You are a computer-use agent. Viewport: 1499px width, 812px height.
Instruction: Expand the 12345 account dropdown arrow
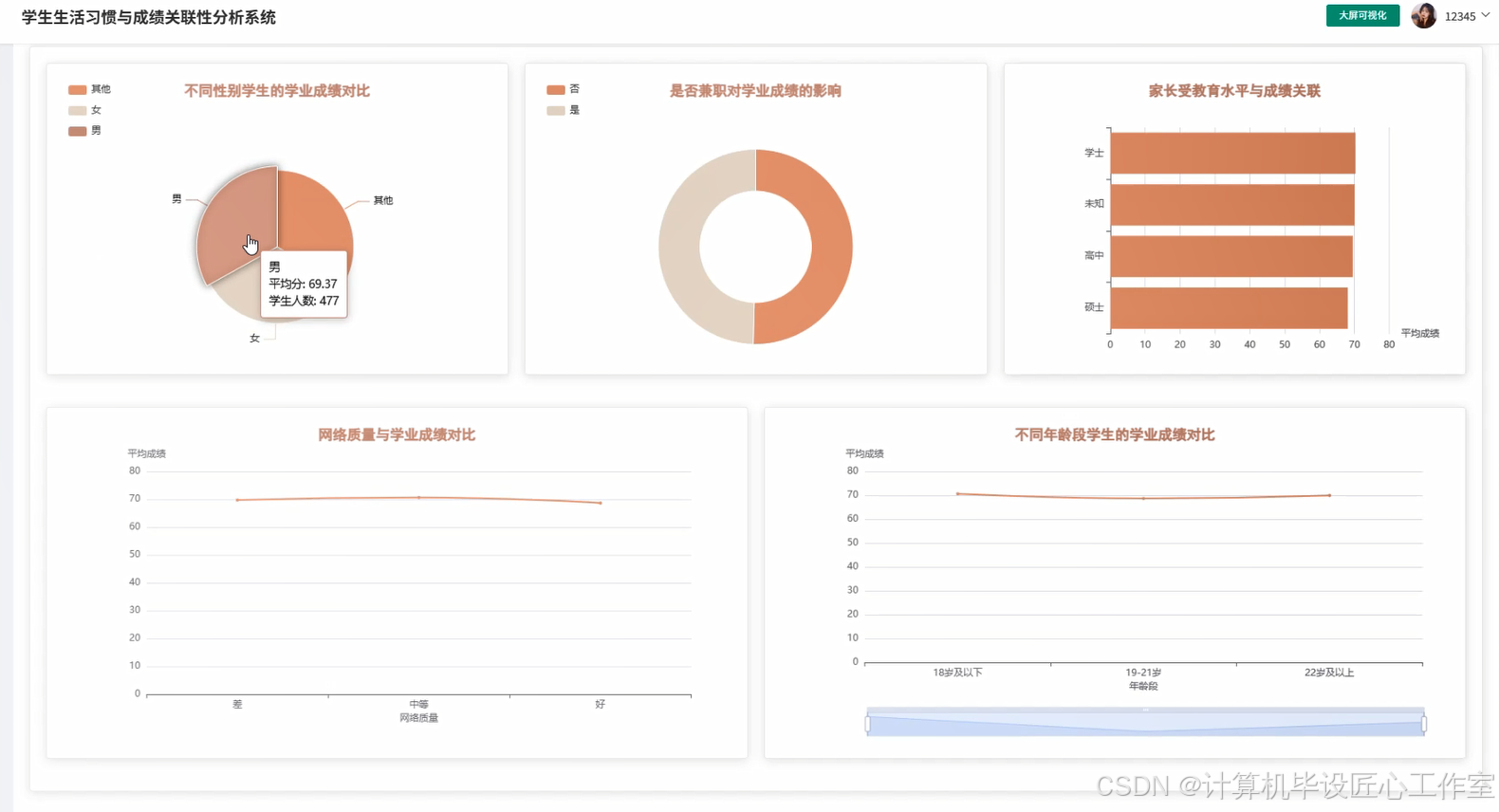[x=1486, y=15]
